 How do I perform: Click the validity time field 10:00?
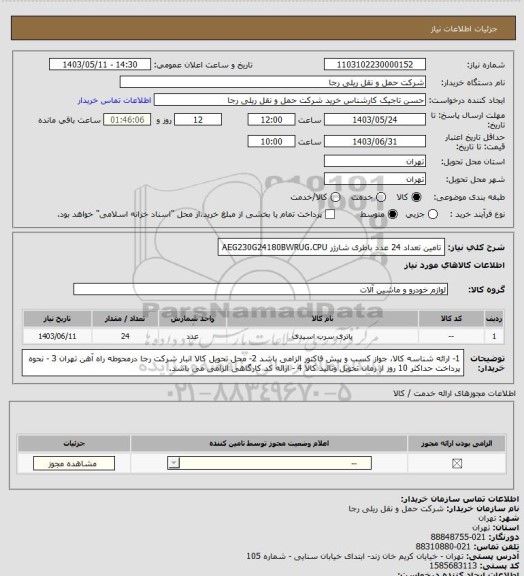[272, 141]
